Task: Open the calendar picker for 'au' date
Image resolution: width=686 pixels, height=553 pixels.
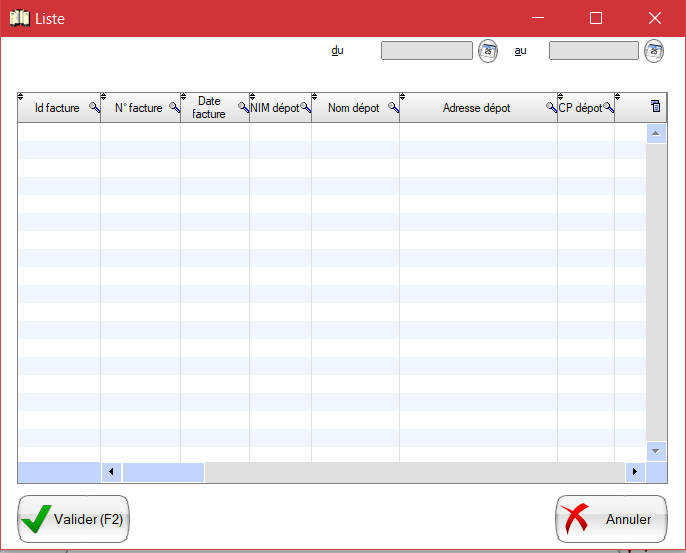Action: point(654,50)
